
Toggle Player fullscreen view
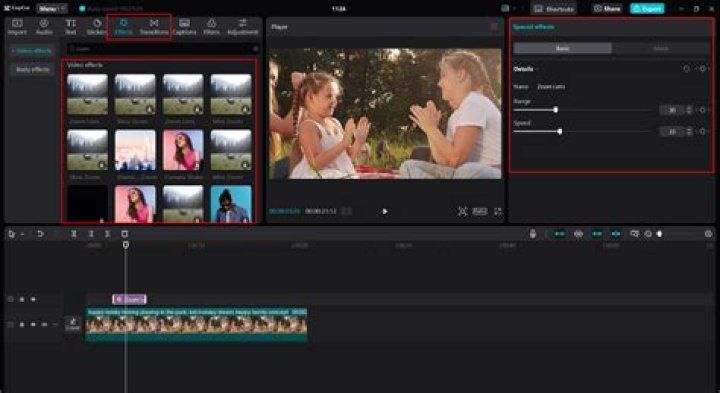click(497, 211)
